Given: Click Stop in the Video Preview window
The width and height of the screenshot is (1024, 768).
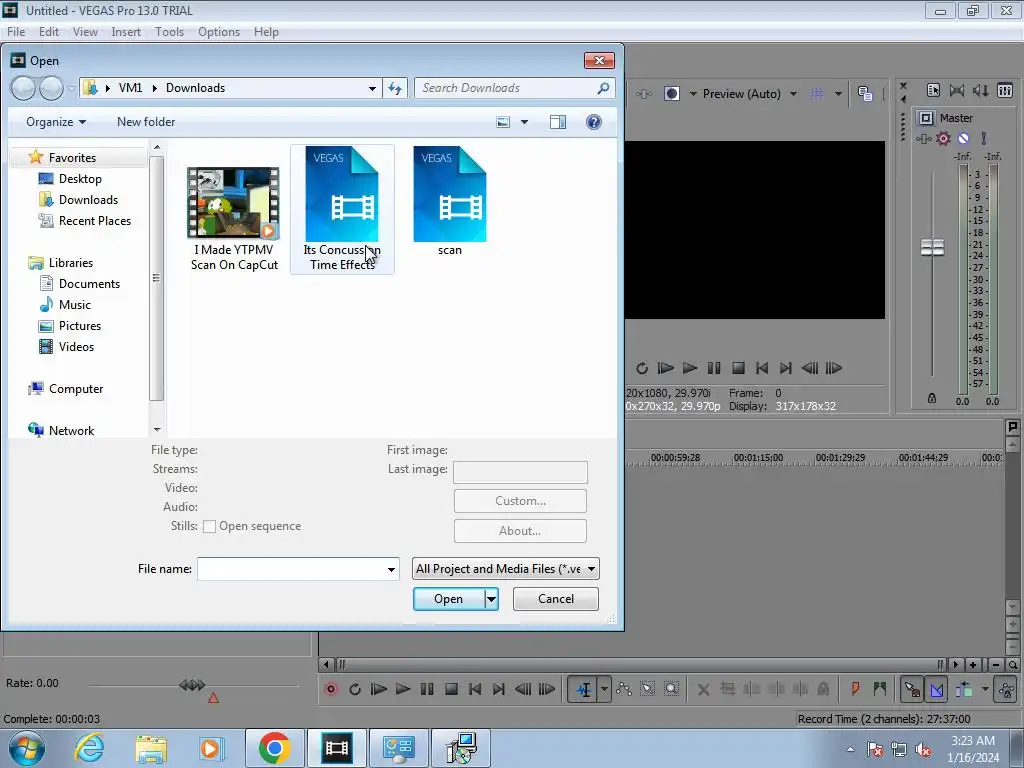Looking at the screenshot, I should [738, 368].
